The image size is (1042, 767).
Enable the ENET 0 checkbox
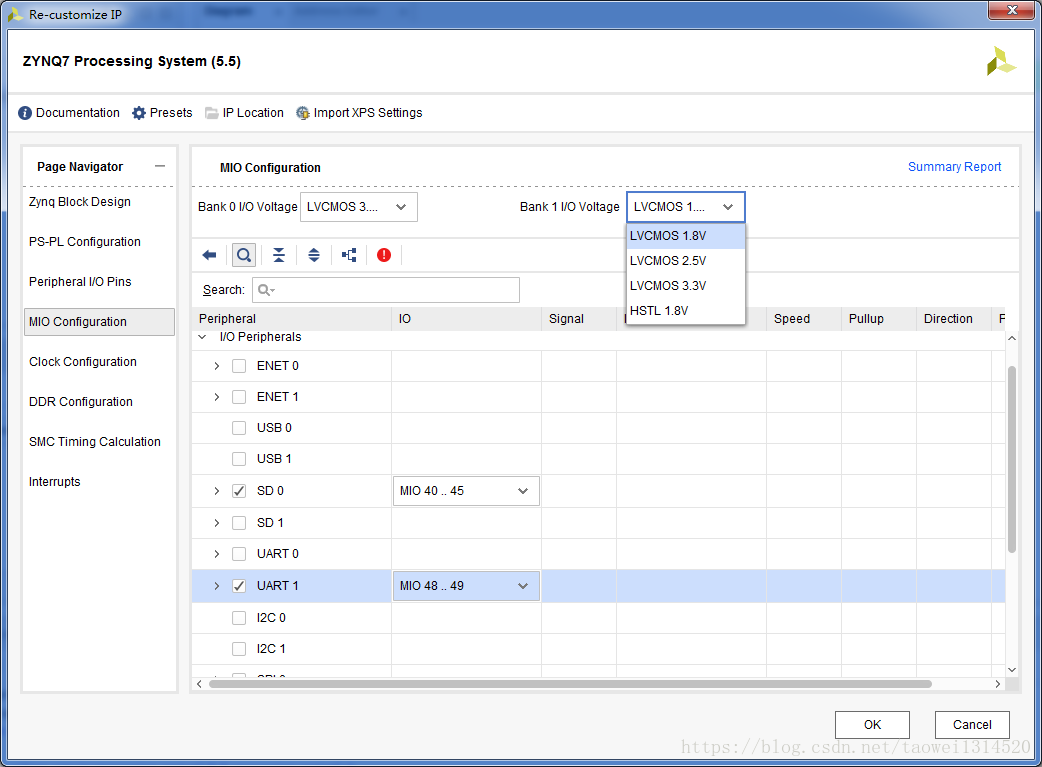click(x=239, y=366)
